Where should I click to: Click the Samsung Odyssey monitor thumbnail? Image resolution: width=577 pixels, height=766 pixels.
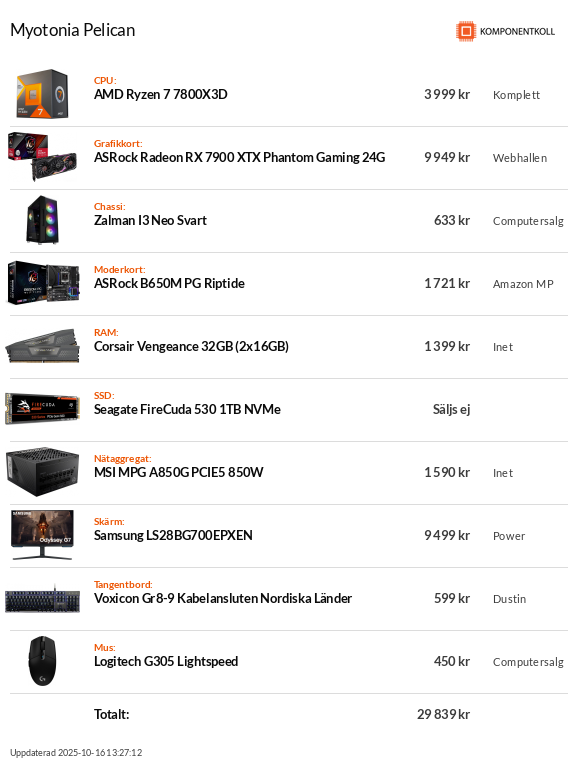(x=43, y=535)
